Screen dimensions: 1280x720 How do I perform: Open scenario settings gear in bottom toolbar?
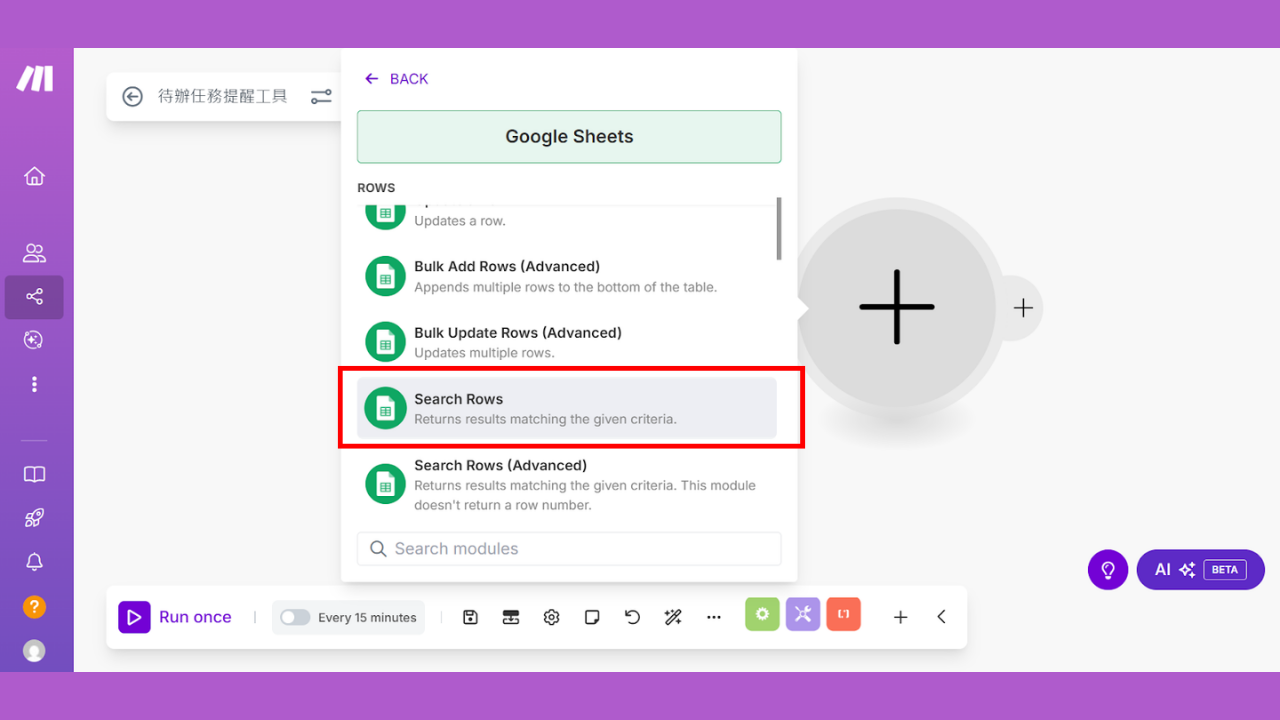552,617
